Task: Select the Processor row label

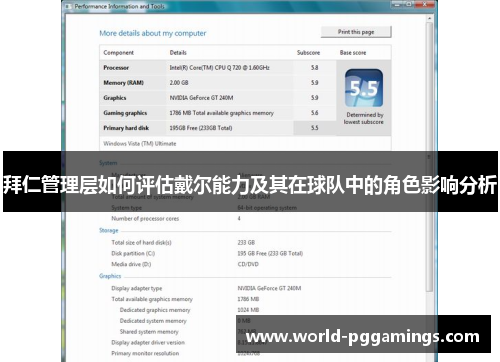Action: [116, 68]
